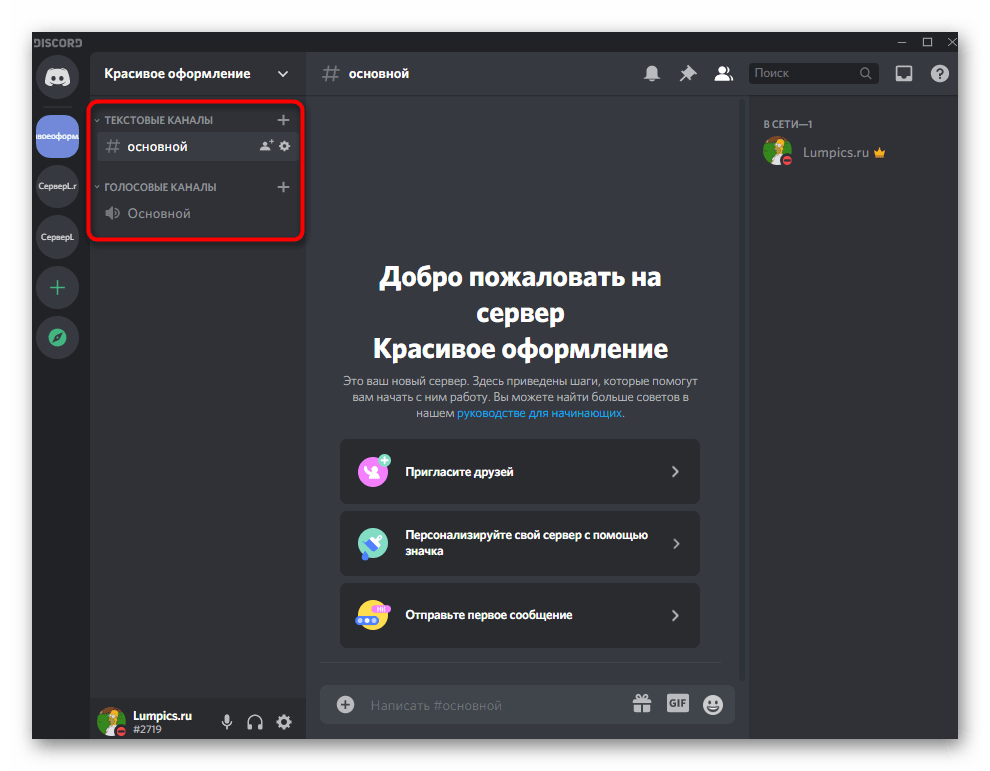Screen dimensions: 990x771
Task: Deafen with the headphones icon
Action: tap(255, 722)
